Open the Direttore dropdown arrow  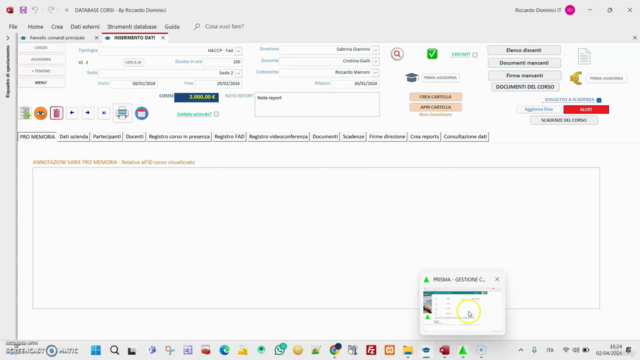[376, 50]
